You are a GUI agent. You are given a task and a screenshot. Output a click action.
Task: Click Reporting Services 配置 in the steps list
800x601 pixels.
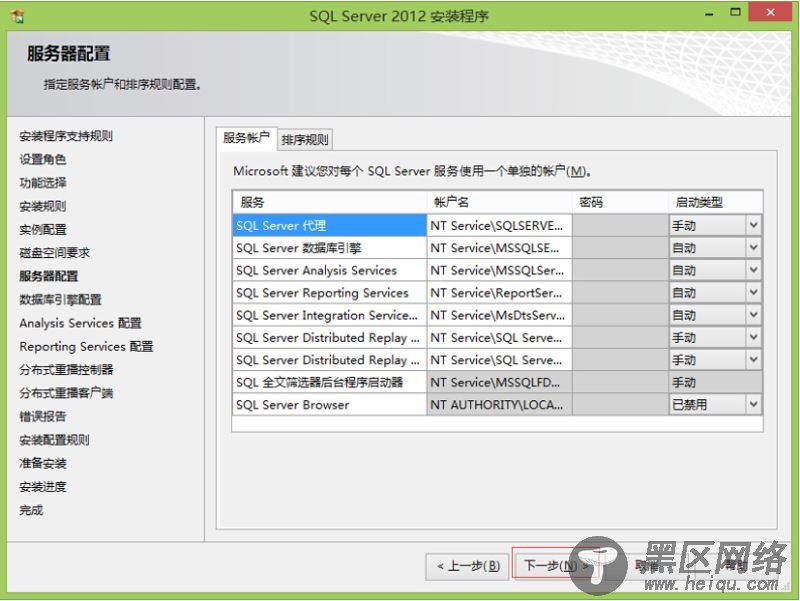click(x=86, y=346)
